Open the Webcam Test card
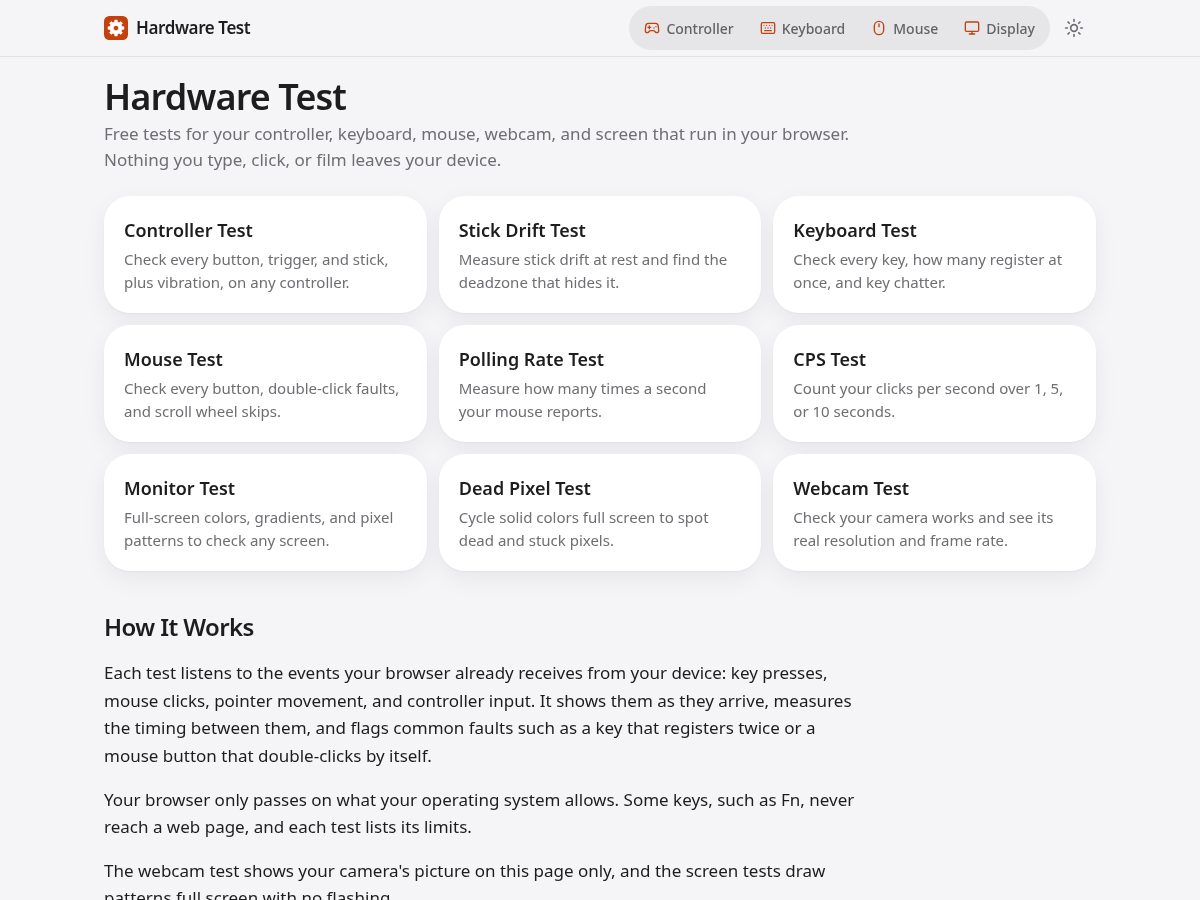The image size is (1200, 900). pyautogui.click(x=934, y=512)
